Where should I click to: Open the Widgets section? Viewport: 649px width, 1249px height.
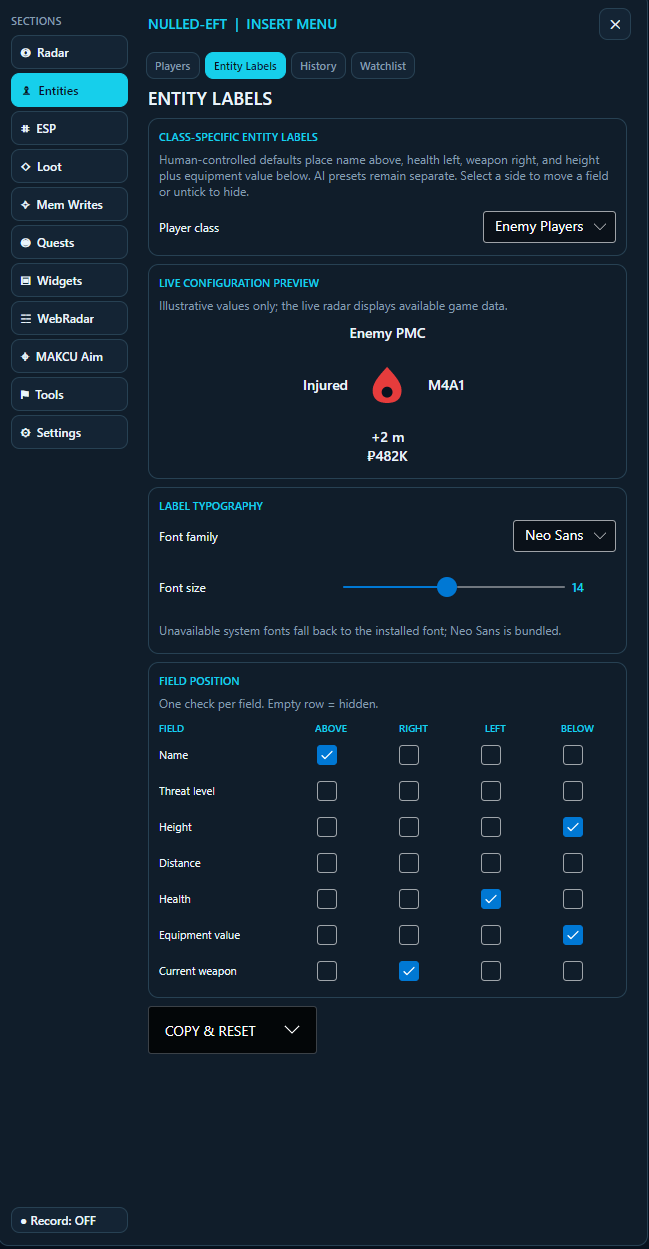(x=69, y=280)
